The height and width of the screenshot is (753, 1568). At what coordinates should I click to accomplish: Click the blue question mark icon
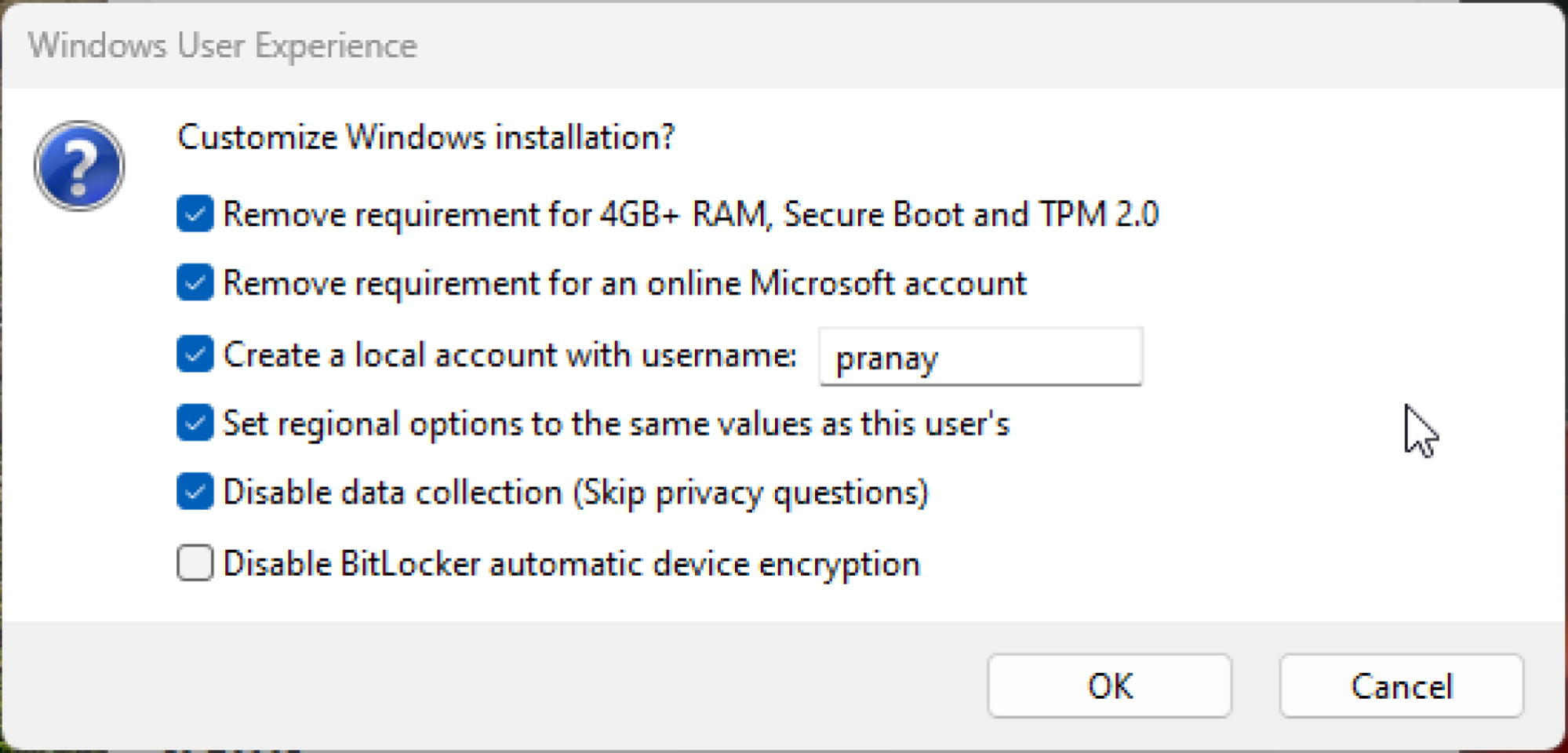coord(79,166)
